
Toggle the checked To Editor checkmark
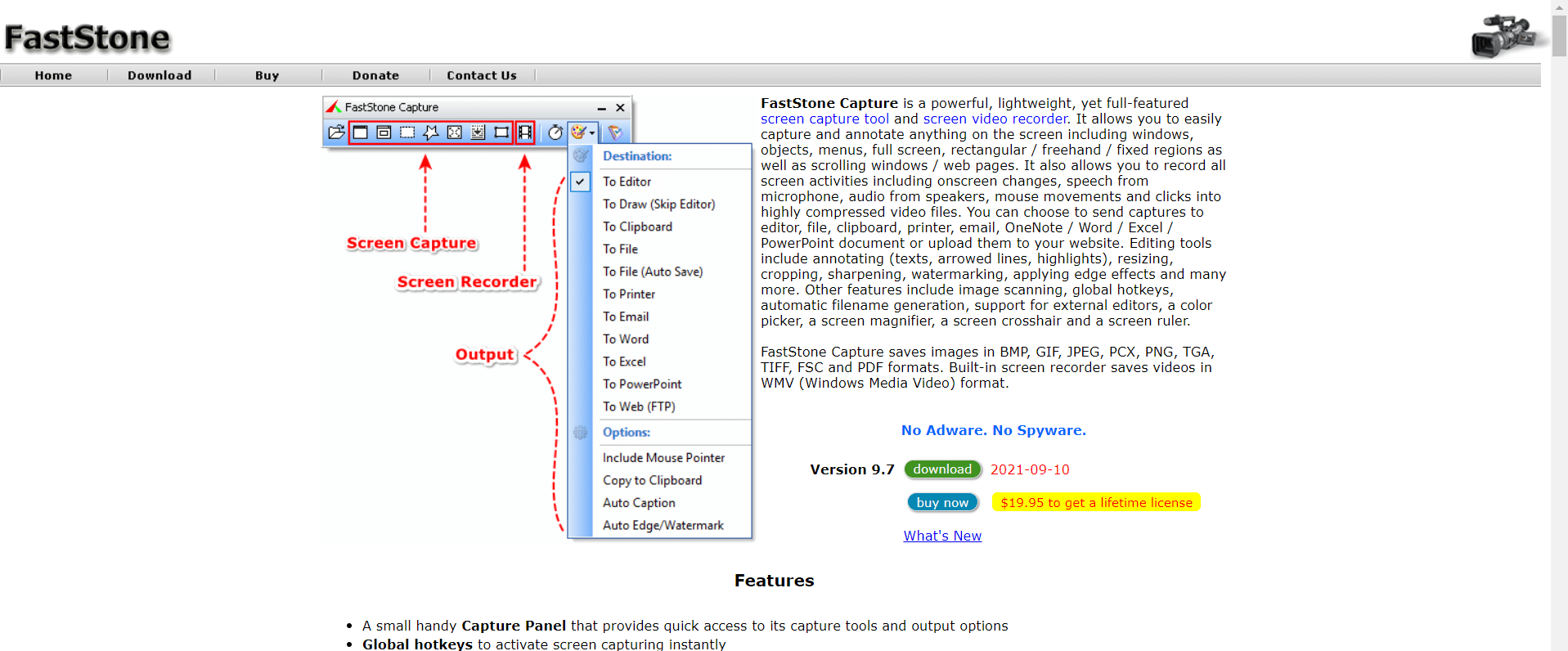(580, 182)
